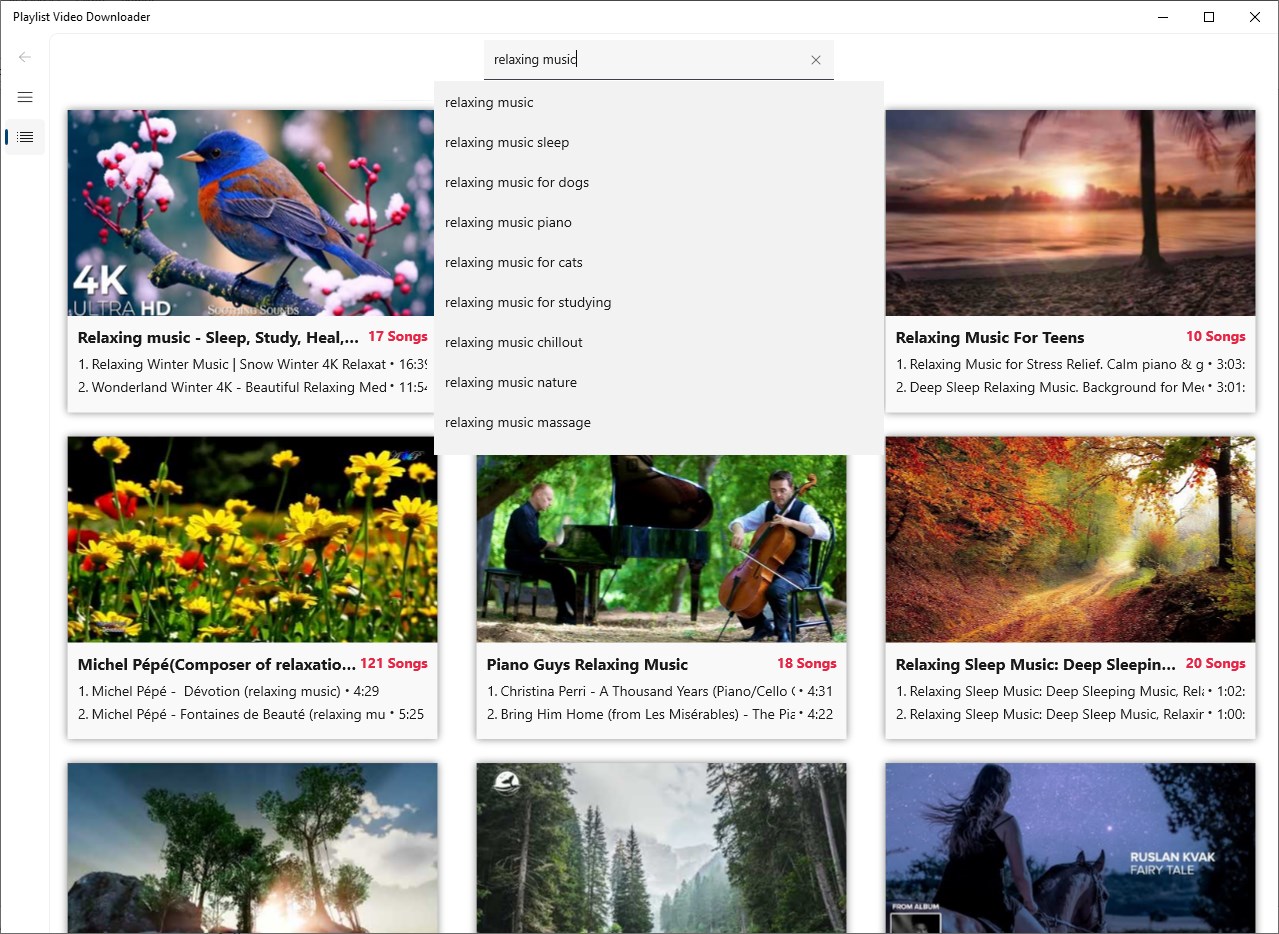Click 'Relaxing music - Sleep, Study, Heal' title
Viewport: 1279px width, 934px height.
coord(218,337)
